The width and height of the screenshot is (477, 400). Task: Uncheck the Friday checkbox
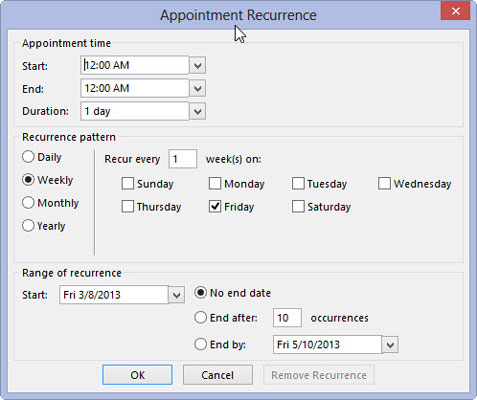click(215, 206)
